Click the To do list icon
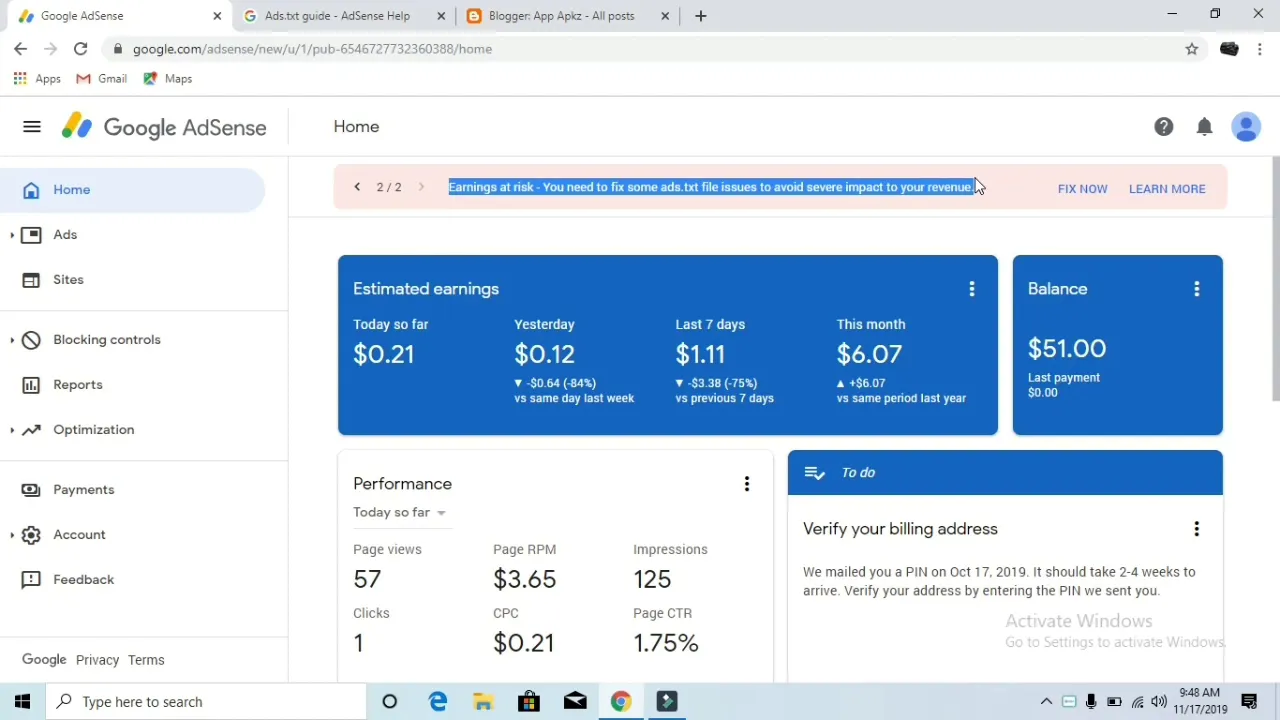 click(814, 473)
